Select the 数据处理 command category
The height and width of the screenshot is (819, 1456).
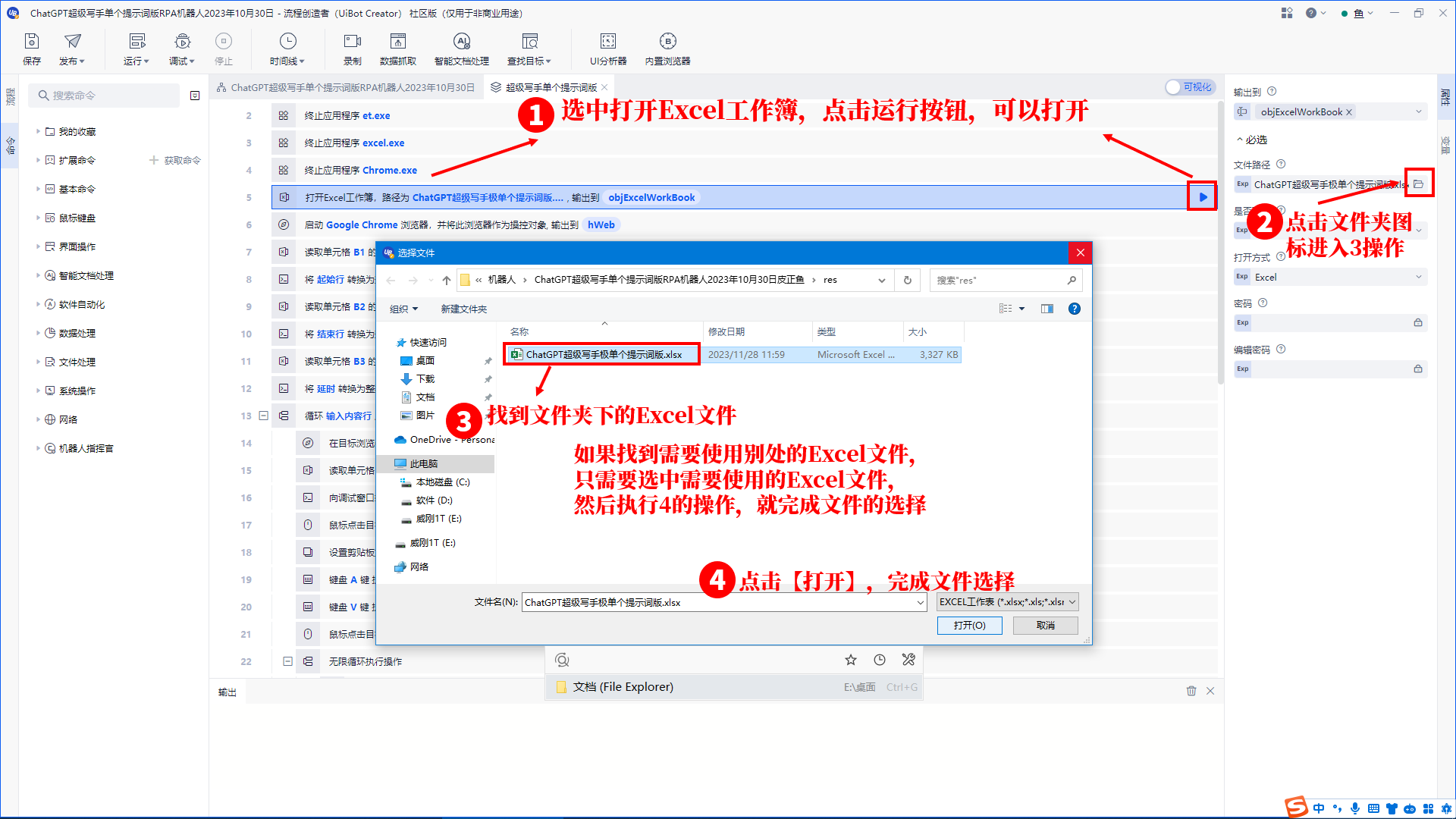click(x=77, y=333)
